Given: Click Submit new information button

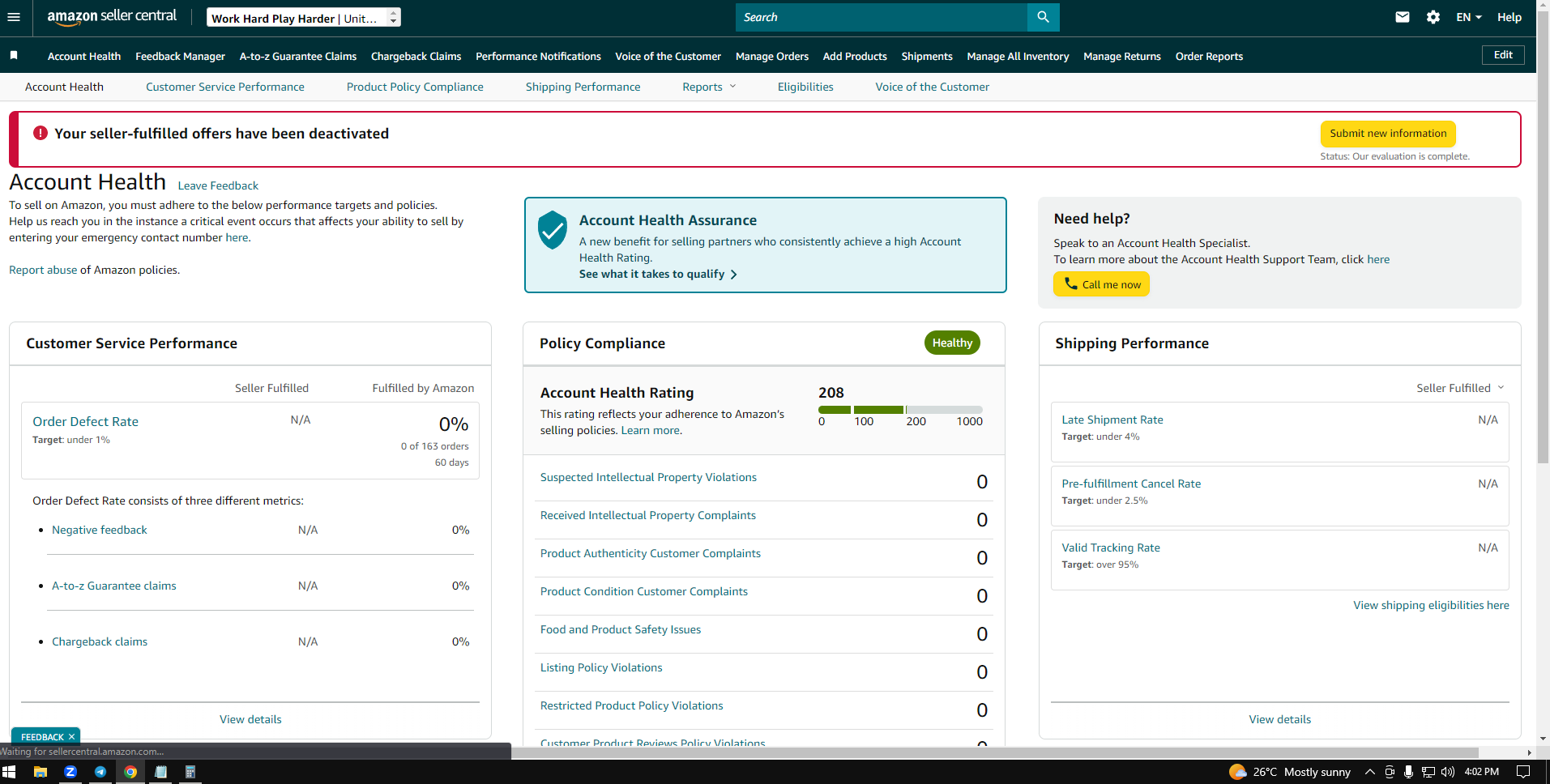Looking at the screenshot, I should pos(1388,134).
